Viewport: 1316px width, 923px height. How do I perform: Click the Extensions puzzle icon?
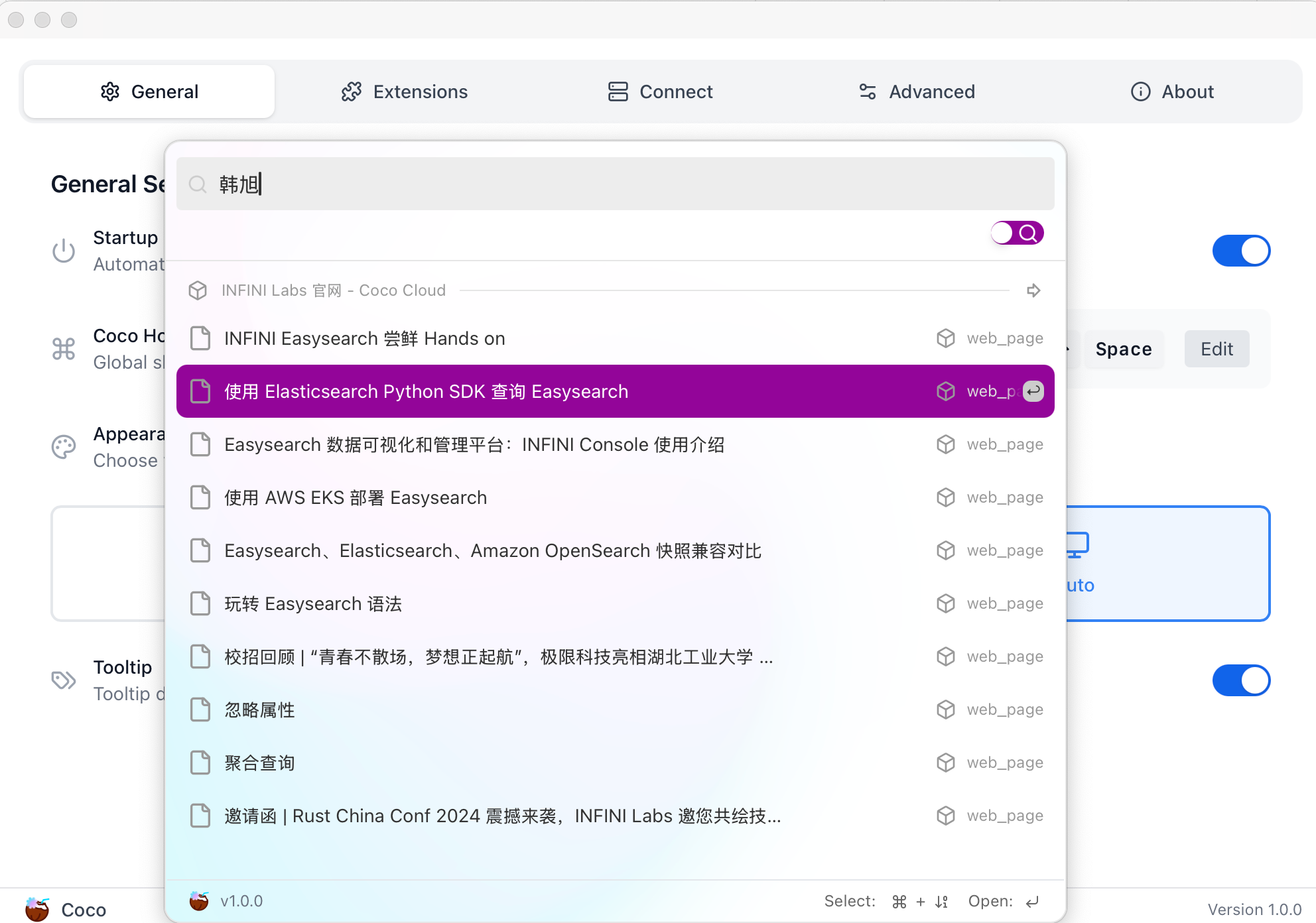click(352, 92)
